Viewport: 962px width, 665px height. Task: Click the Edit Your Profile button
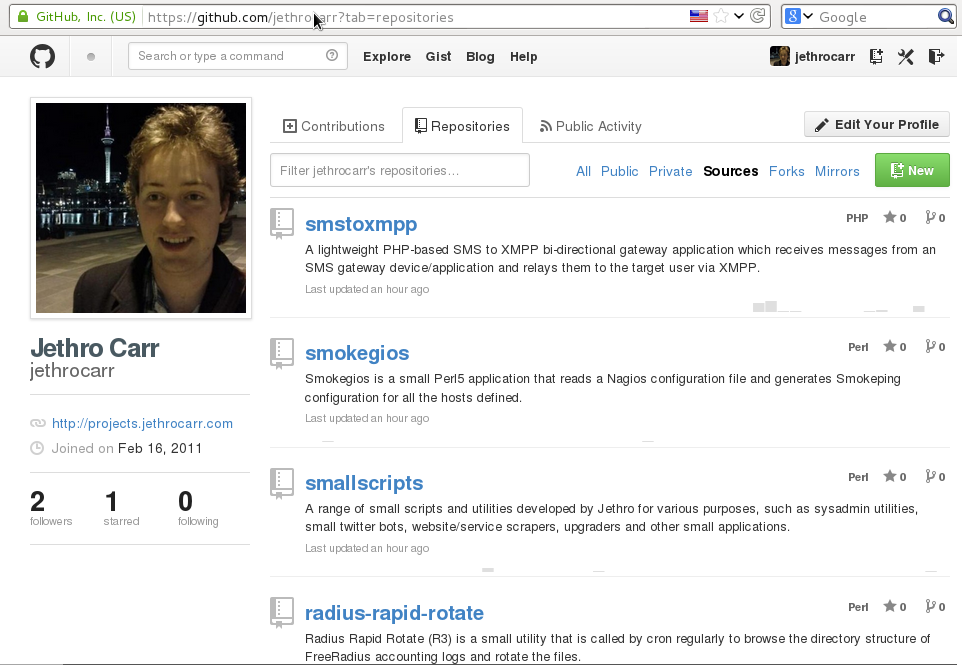click(x=877, y=125)
